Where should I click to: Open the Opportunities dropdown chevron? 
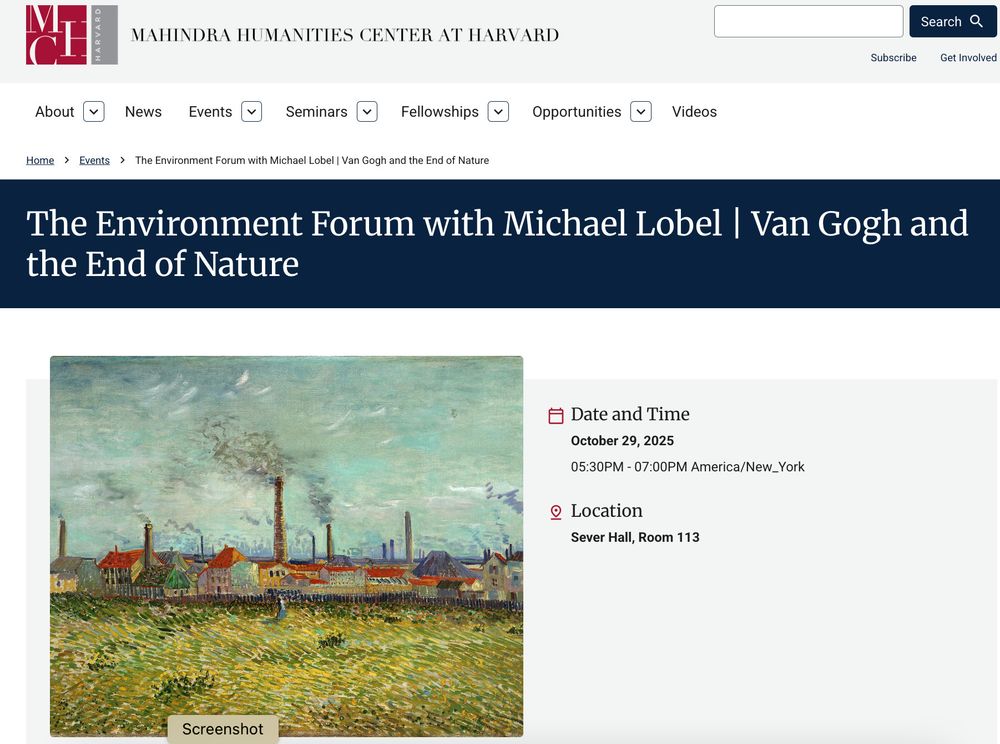641,111
